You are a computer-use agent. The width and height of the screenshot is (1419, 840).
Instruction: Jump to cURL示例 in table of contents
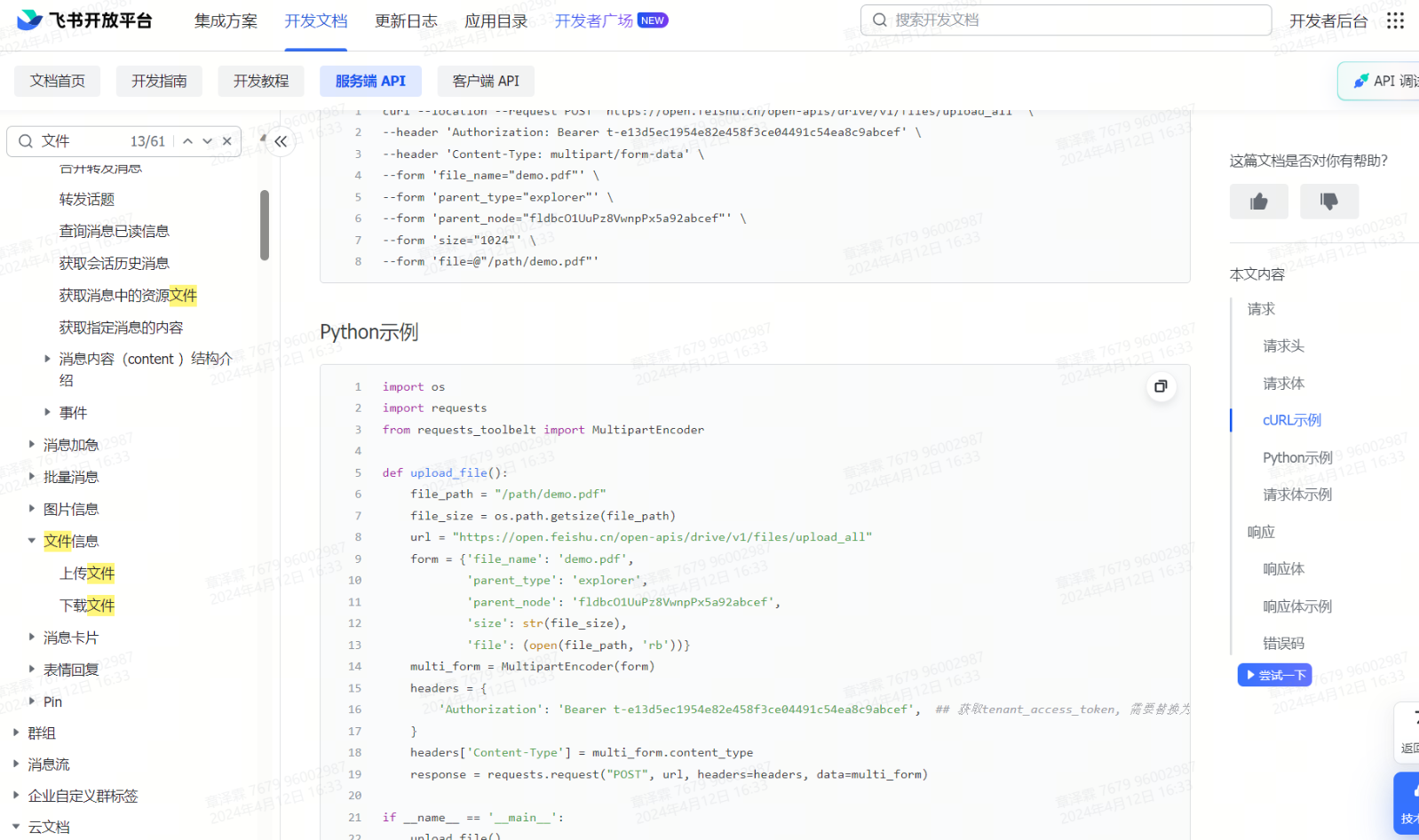(x=1292, y=420)
